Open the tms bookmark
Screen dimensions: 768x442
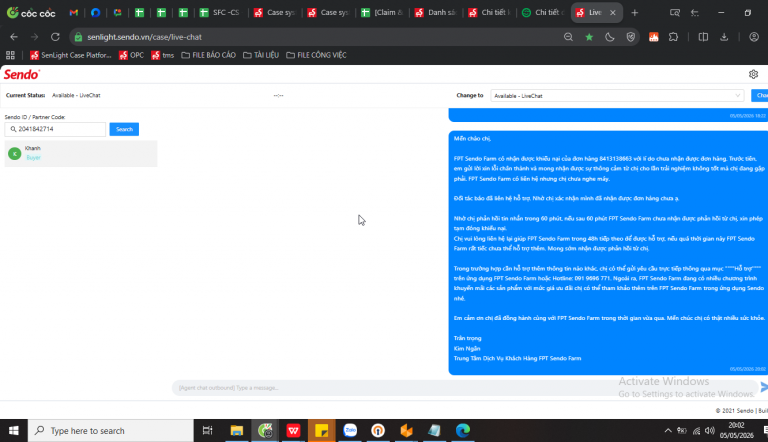[x=163, y=55]
